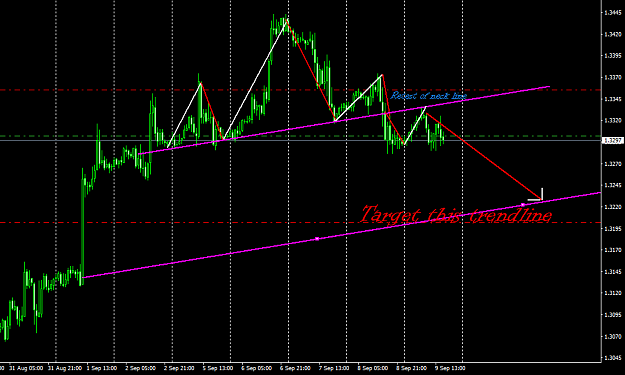Click the 1.3445 price axis label

(x=613, y=13)
